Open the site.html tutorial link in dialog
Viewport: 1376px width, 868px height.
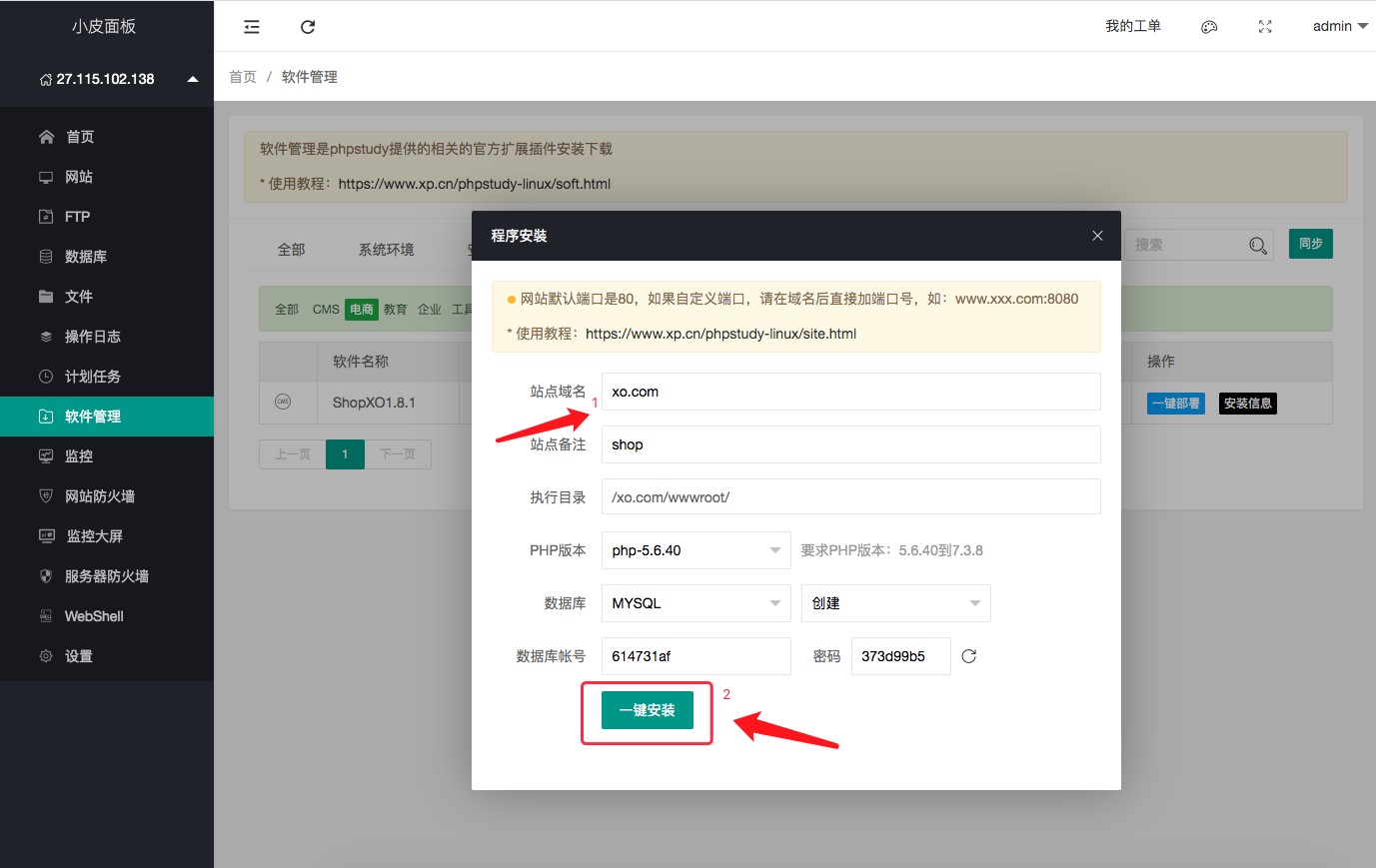(720, 334)
